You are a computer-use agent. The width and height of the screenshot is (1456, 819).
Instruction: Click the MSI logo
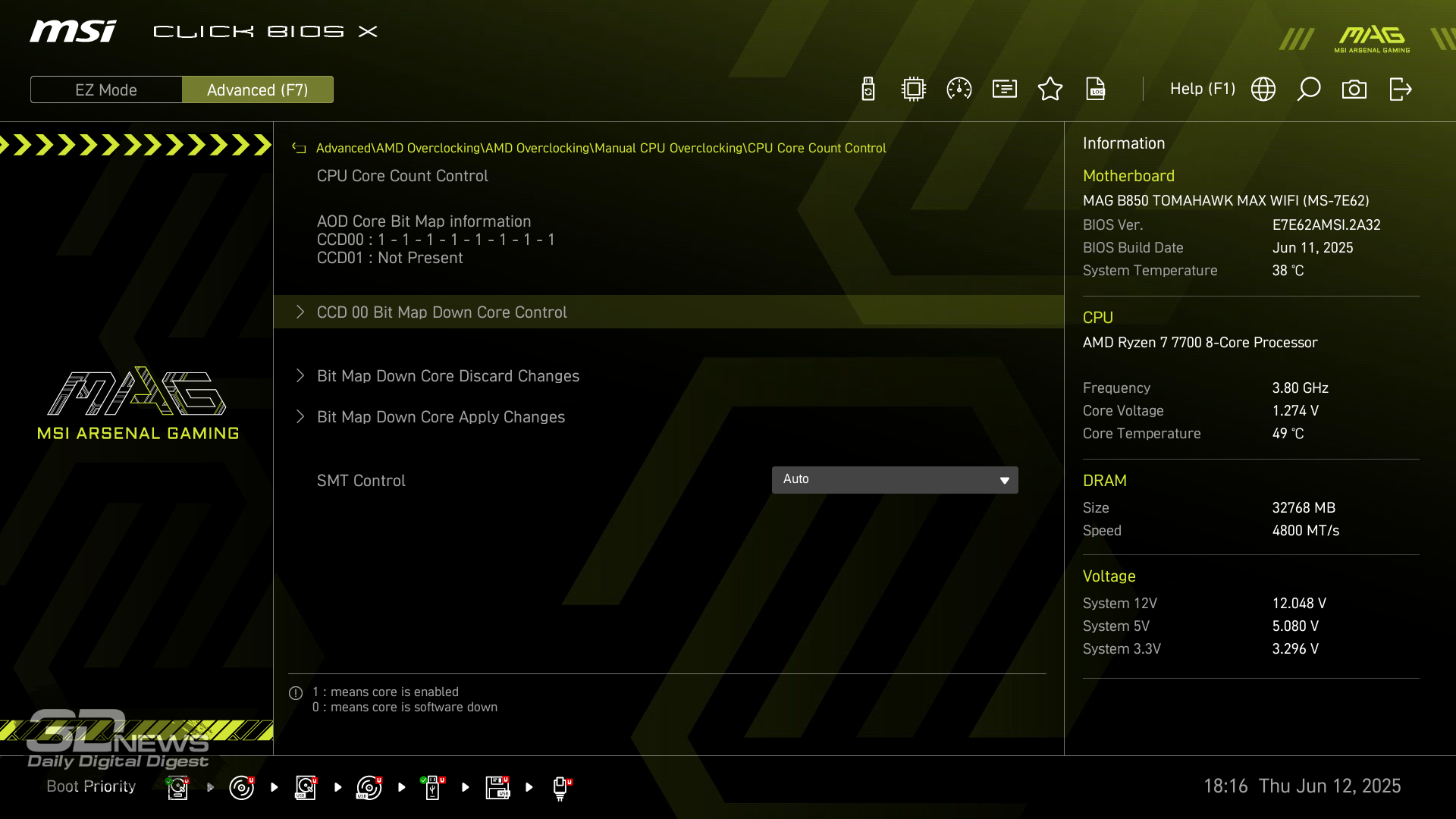[74, 31]
